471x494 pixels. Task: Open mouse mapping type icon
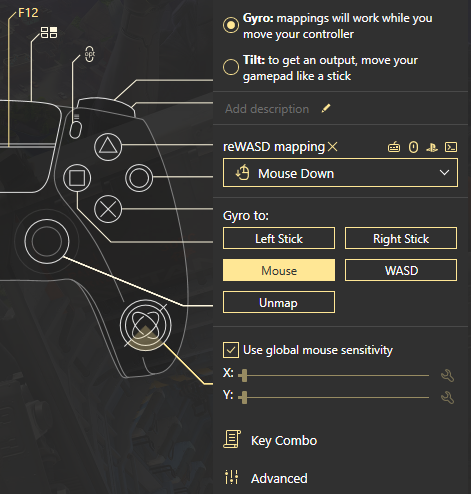(x=413, y=147)
